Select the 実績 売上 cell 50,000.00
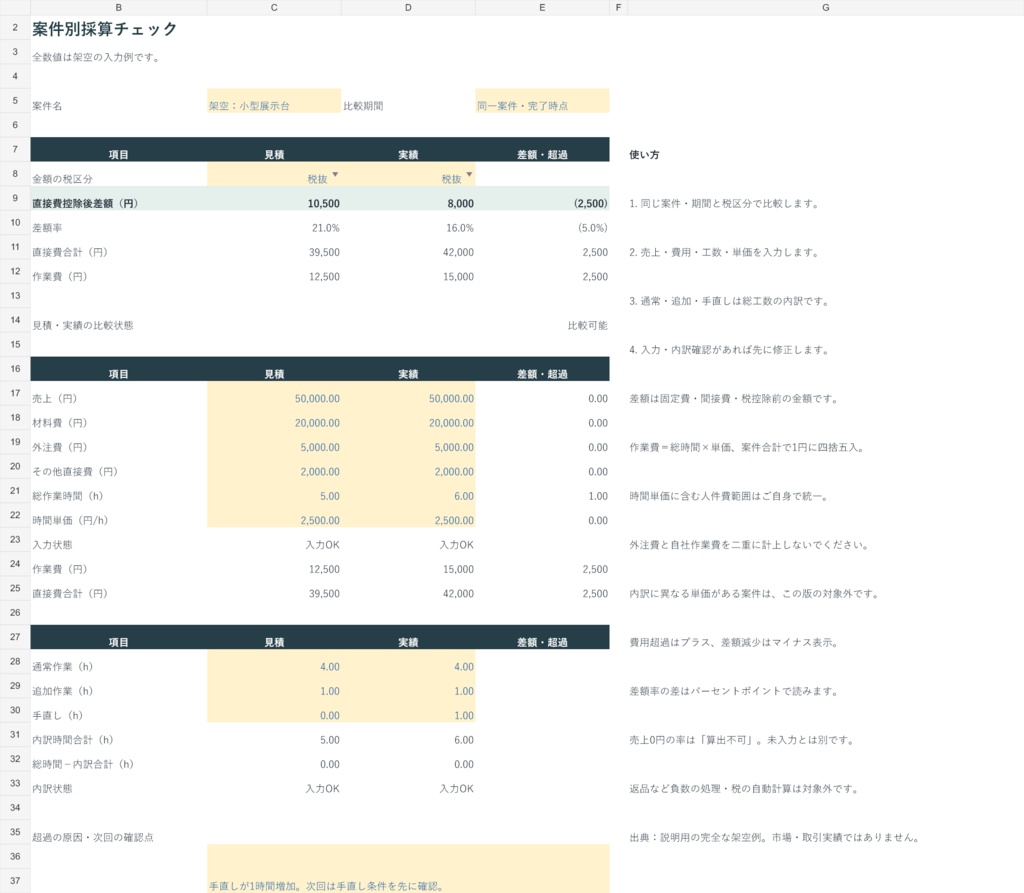This screenshot has width=1024, height=893. click(x=408, y=393)
